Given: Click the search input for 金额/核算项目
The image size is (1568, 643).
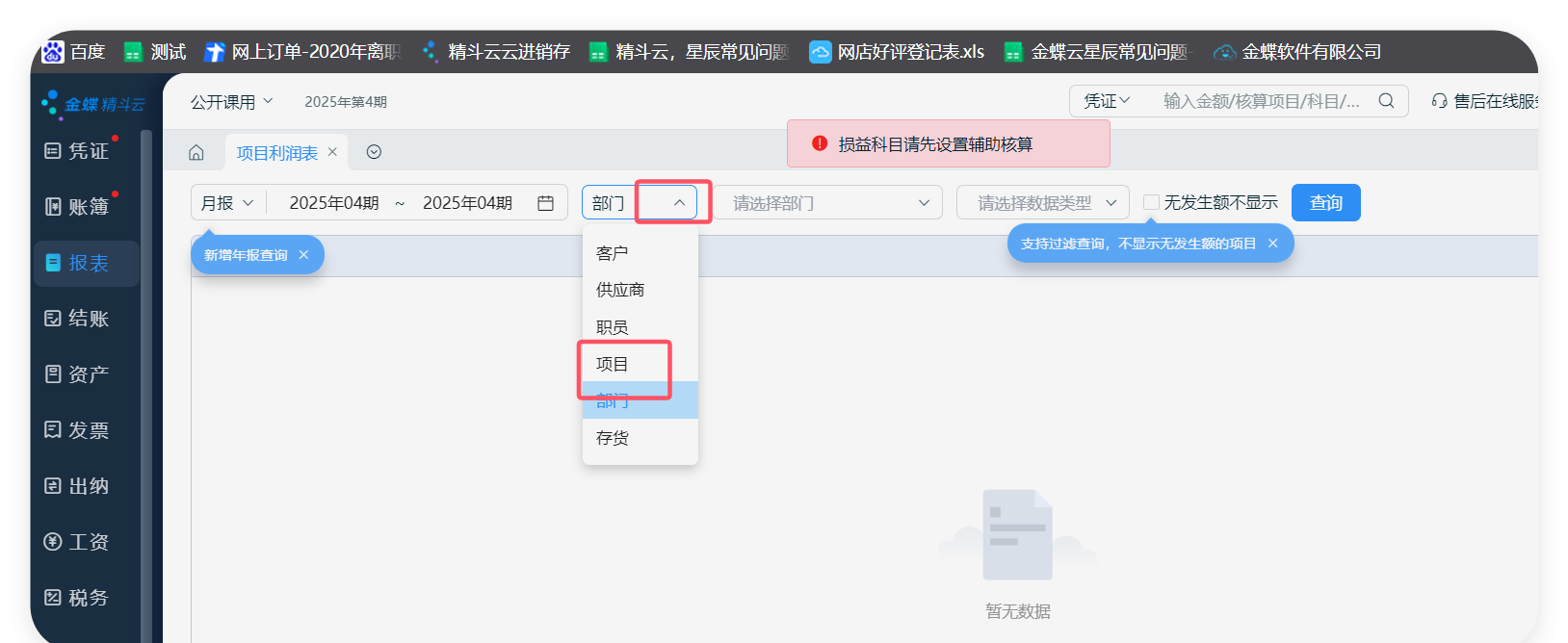Looking at the screenshot, I should pos(1262,101).
